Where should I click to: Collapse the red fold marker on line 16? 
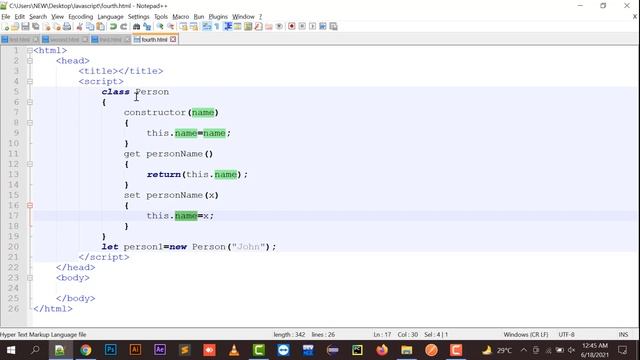click(29, 205)
